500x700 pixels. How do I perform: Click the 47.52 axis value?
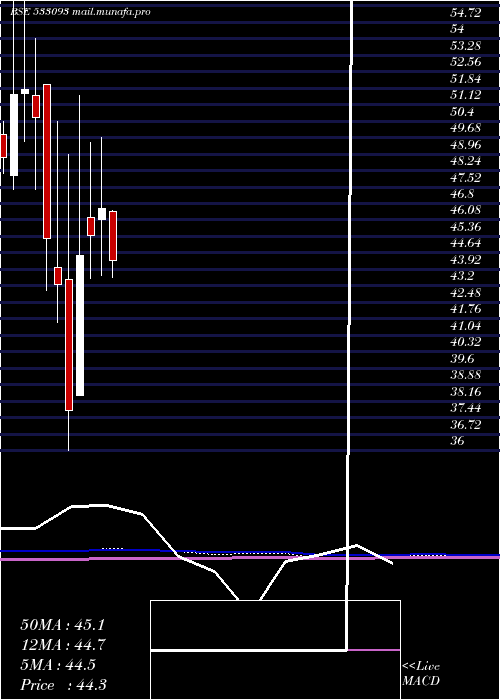466,177
